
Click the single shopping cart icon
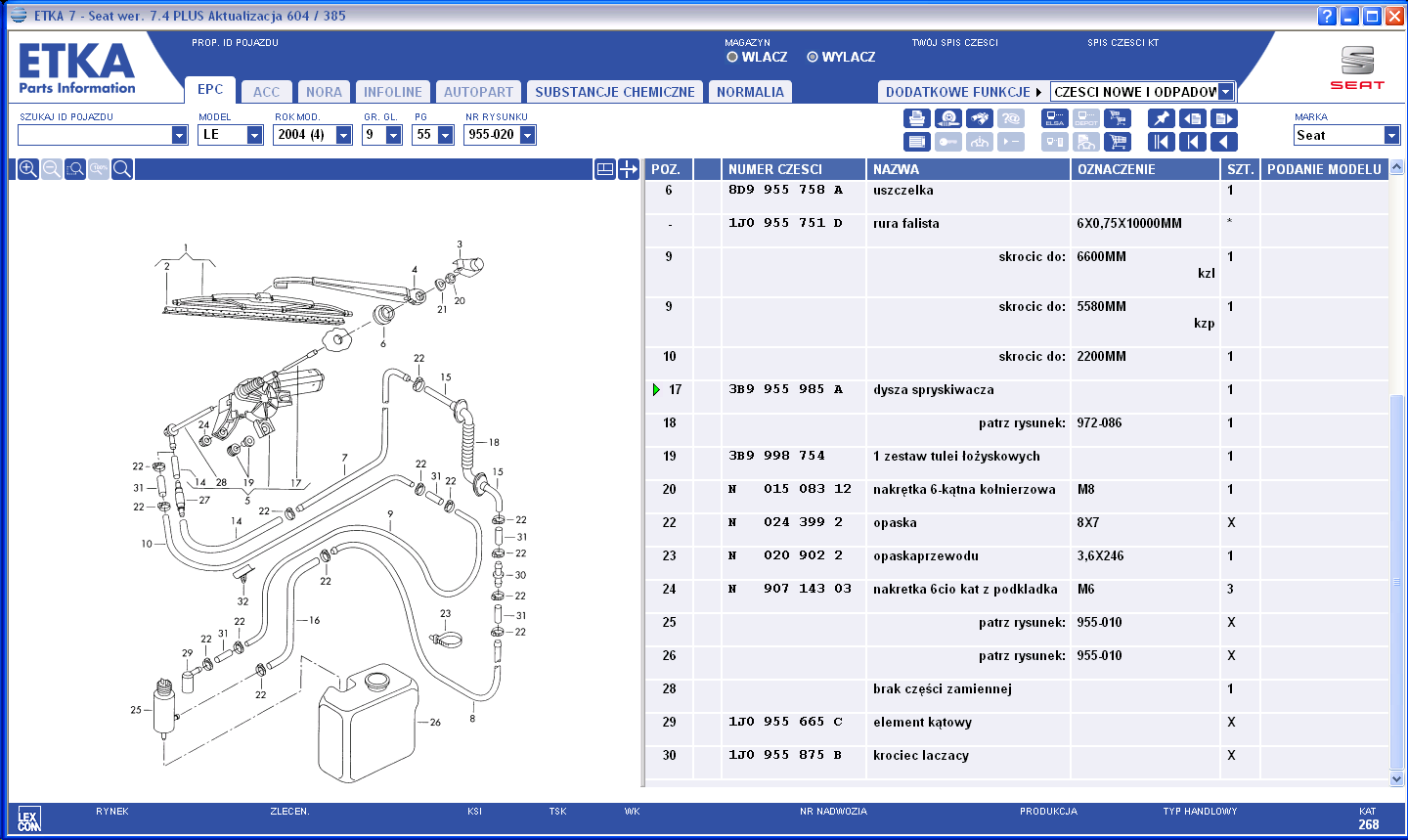[x=1117, y=142]
